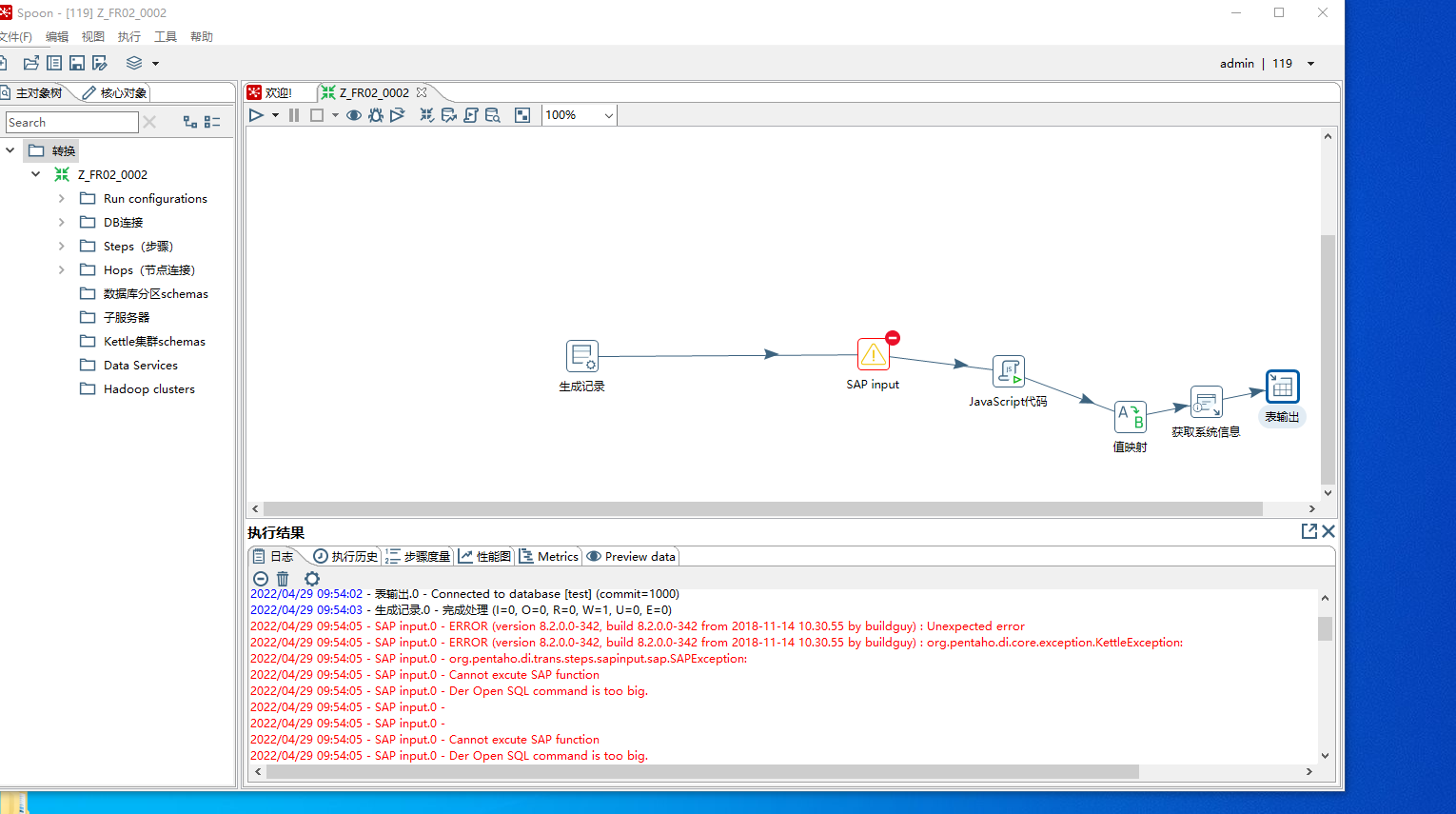Select the 值映射 step
Screen dimensions: 1456x814
click(x=1131, y=417)
